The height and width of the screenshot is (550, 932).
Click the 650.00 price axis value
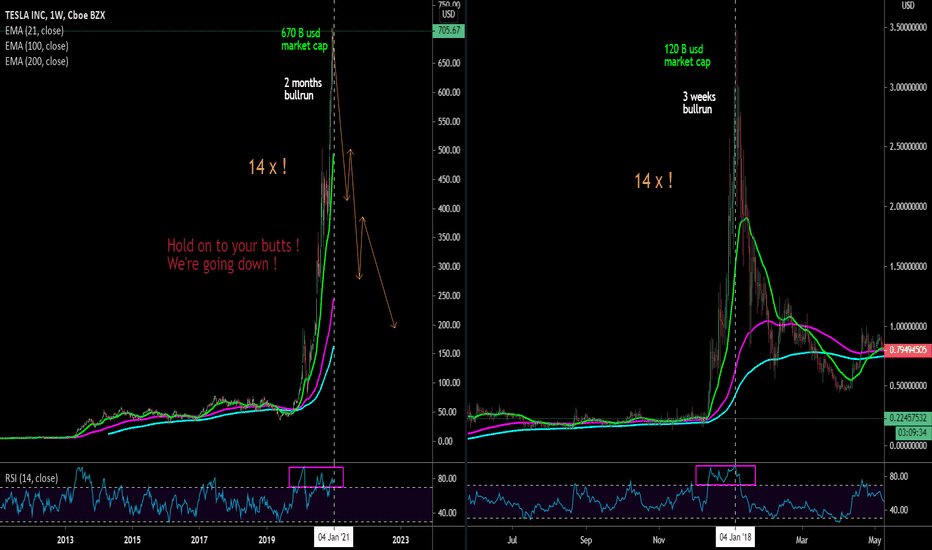[449, 63]
